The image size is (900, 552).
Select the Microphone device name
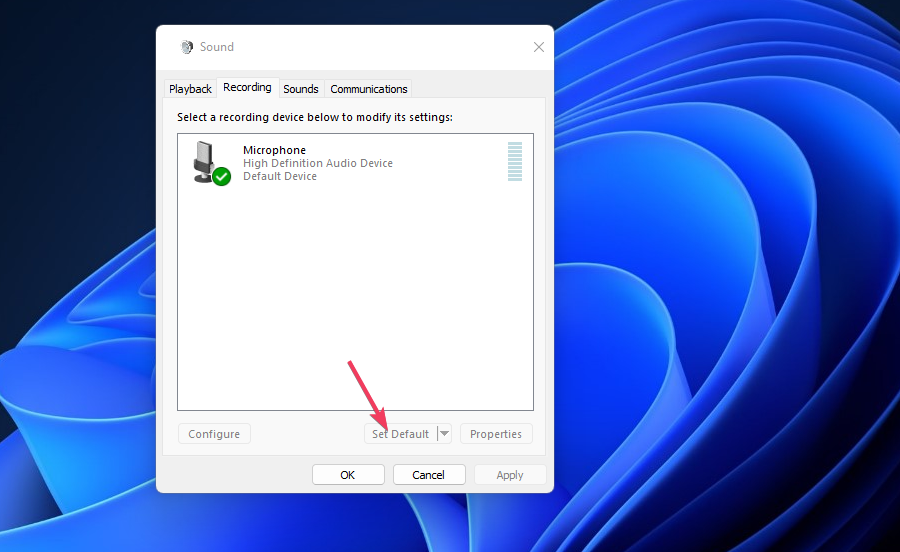[x=274, y=150]
